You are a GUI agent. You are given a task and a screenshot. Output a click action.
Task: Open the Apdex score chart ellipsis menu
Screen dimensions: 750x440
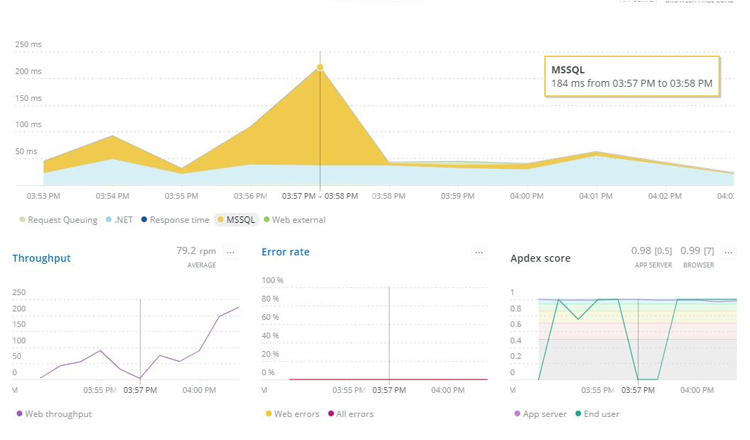click(727, 253)
